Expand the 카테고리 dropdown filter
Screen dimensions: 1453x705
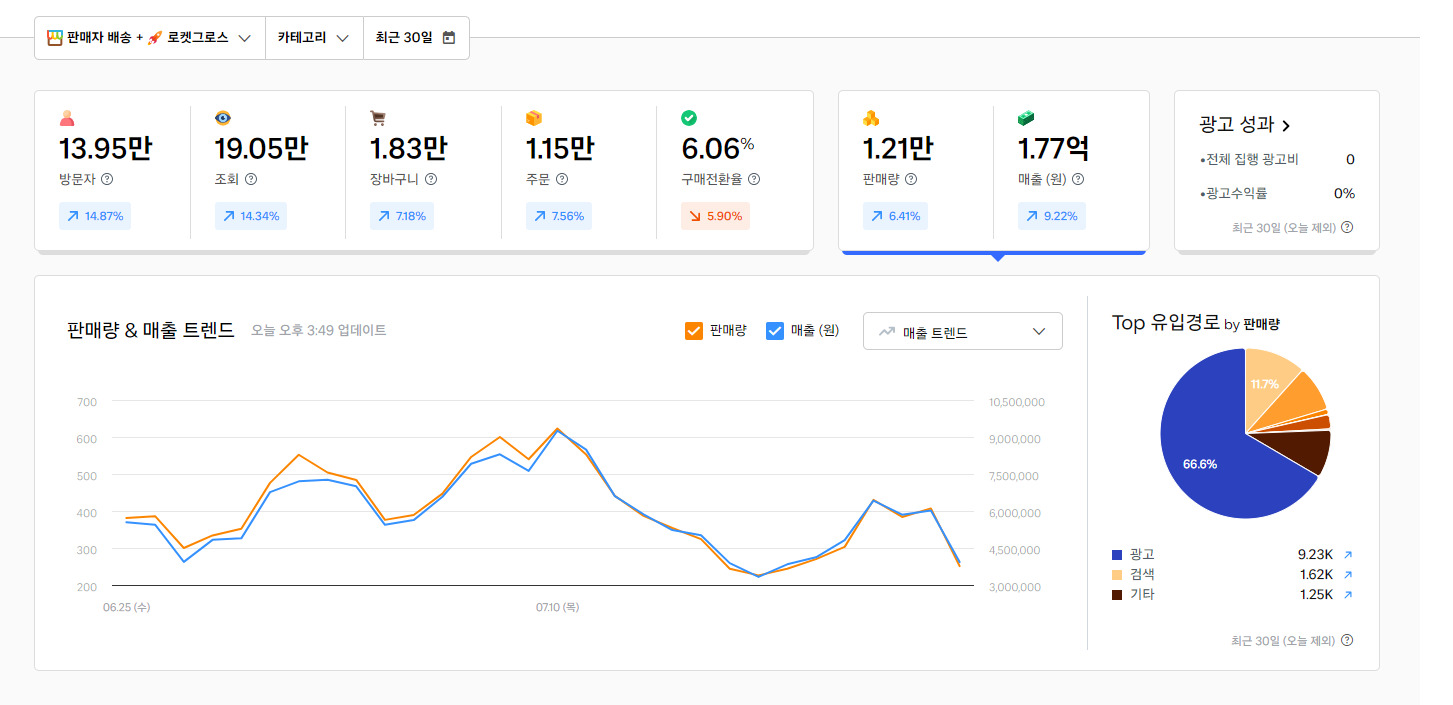tap(314, 38)
